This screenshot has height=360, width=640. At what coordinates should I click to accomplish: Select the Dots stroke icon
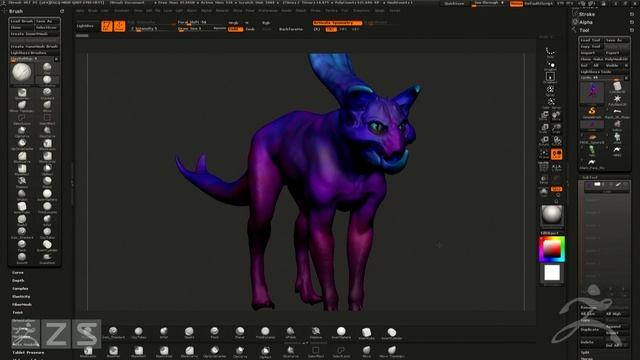[x=550, y=53]
